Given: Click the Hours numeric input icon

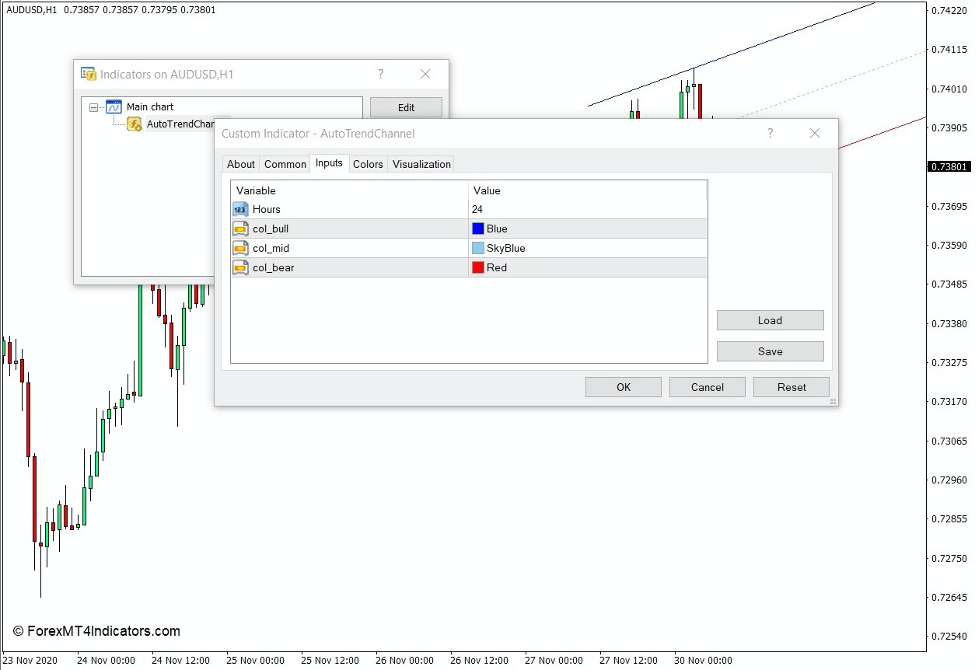Looking at the screenshot, I should click(240, 209).
